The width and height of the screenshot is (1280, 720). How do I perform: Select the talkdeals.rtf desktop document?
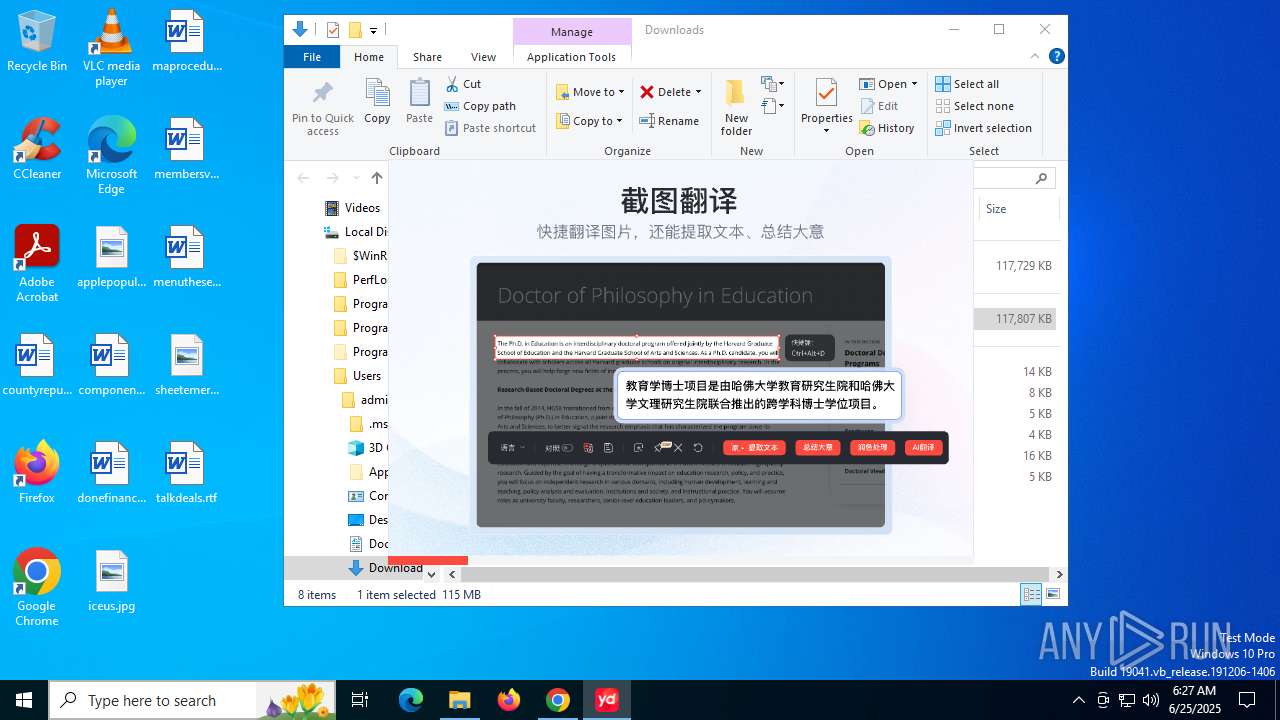(x=185, y=473)
